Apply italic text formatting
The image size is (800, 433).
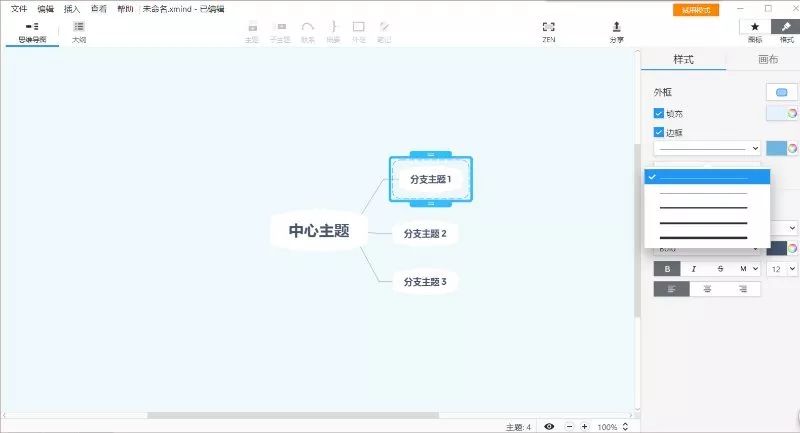[x=693, y=269]
